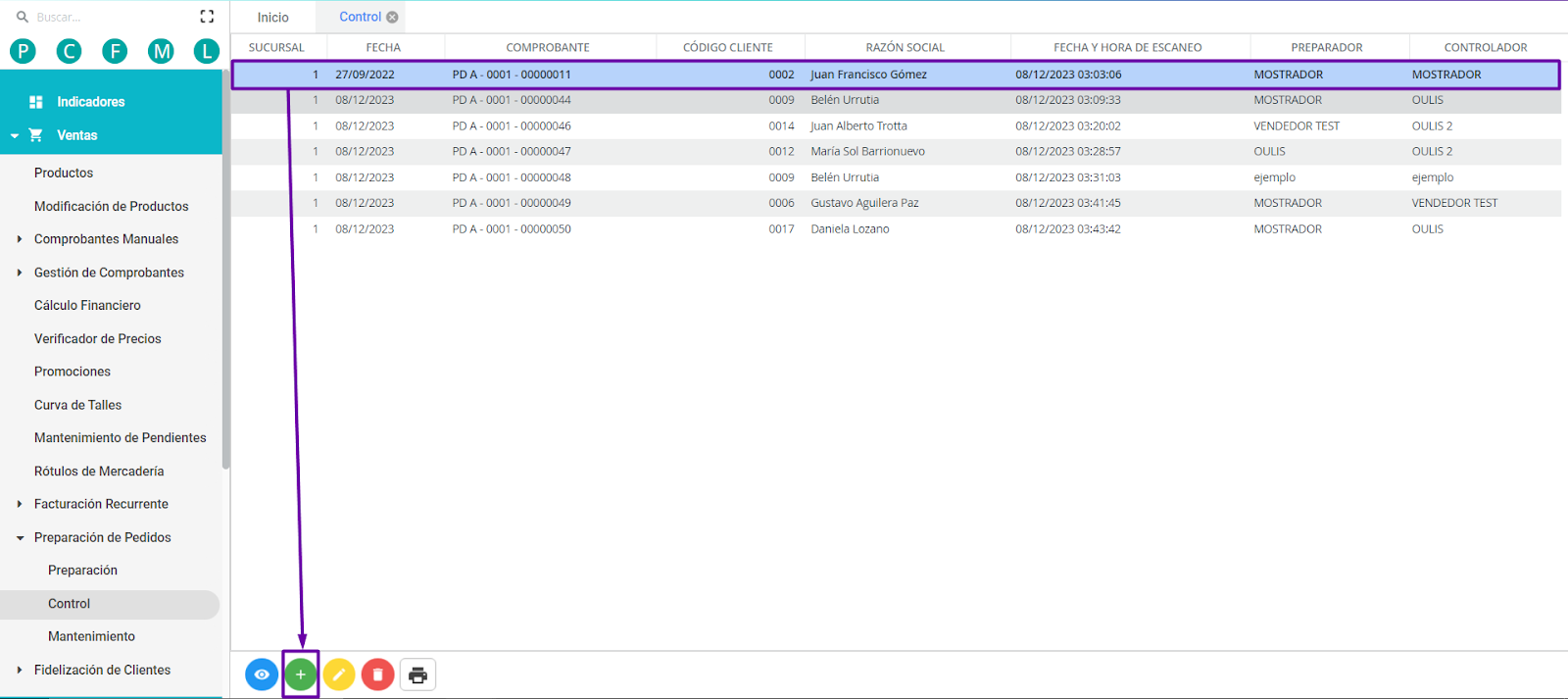
Task: Open Promociones menu item
Action: (73, 372)
